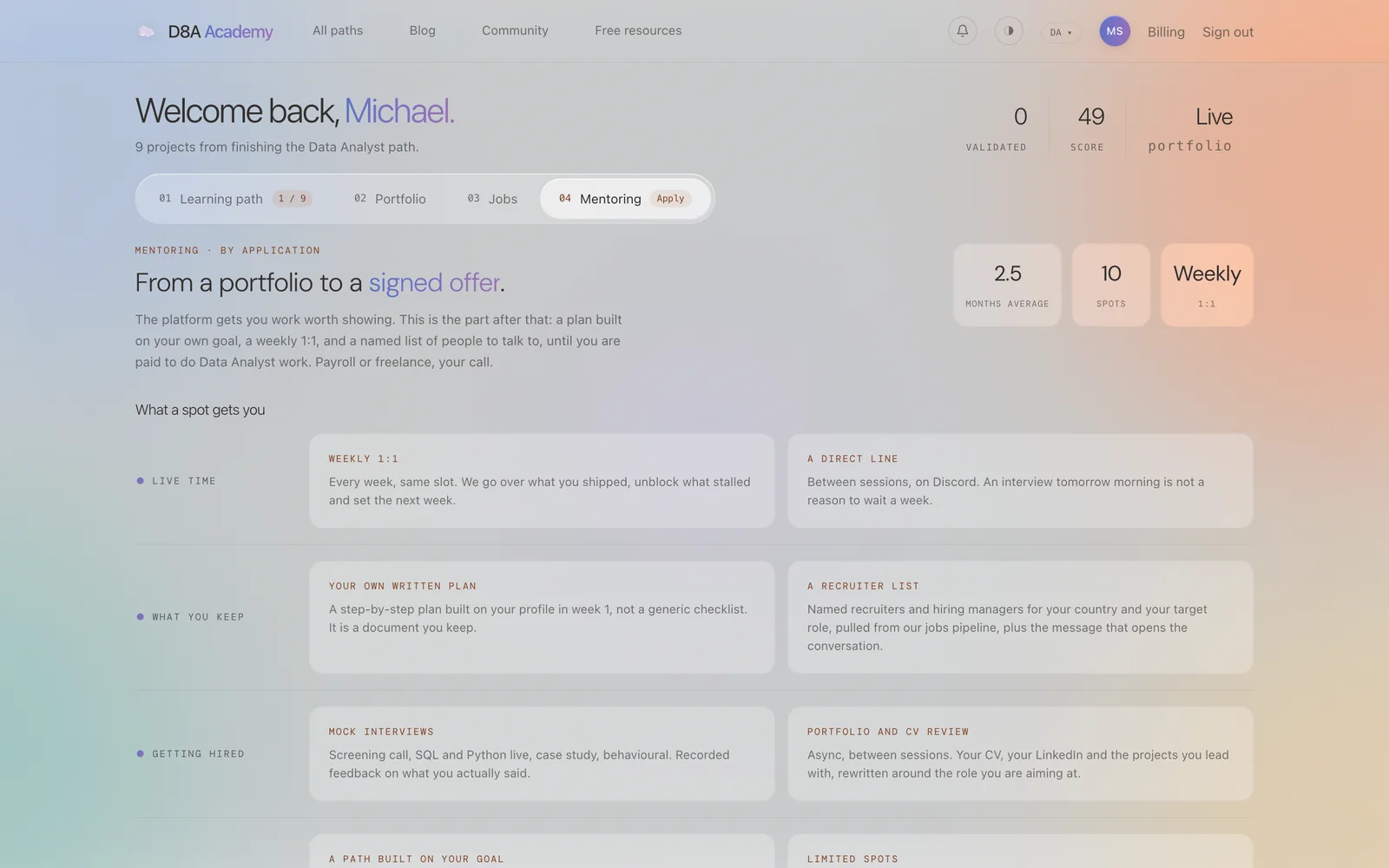This screenshot has width=1389, height=868.
Task: Click the Weekly 1:1 stat card
Action: point(1207,285)
